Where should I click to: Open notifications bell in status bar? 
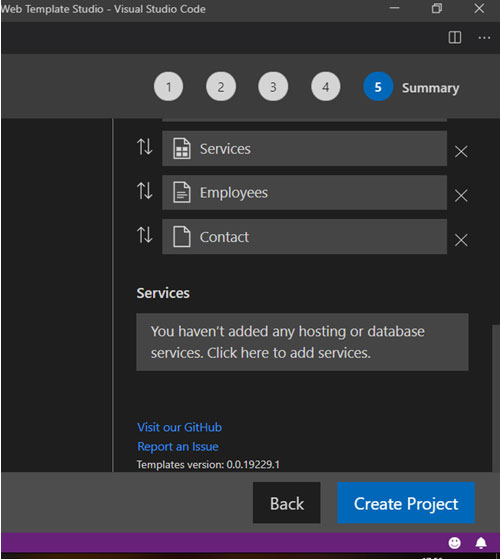pos(481,543)
